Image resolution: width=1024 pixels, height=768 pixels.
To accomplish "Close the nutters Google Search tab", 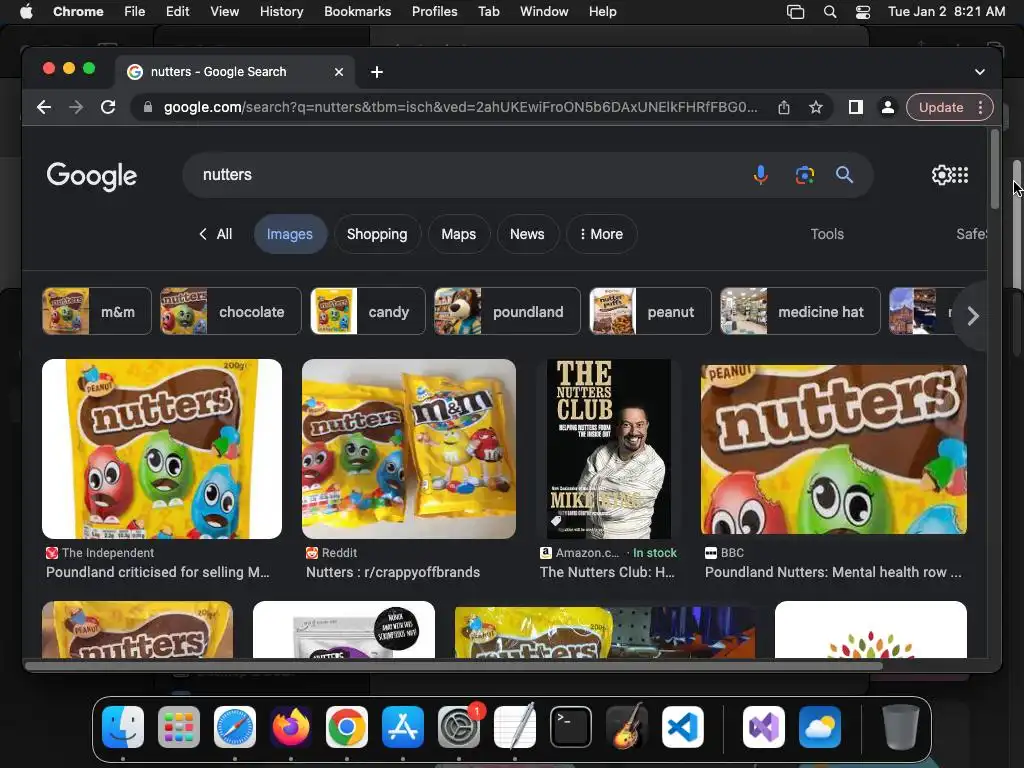I will (339, 72).
